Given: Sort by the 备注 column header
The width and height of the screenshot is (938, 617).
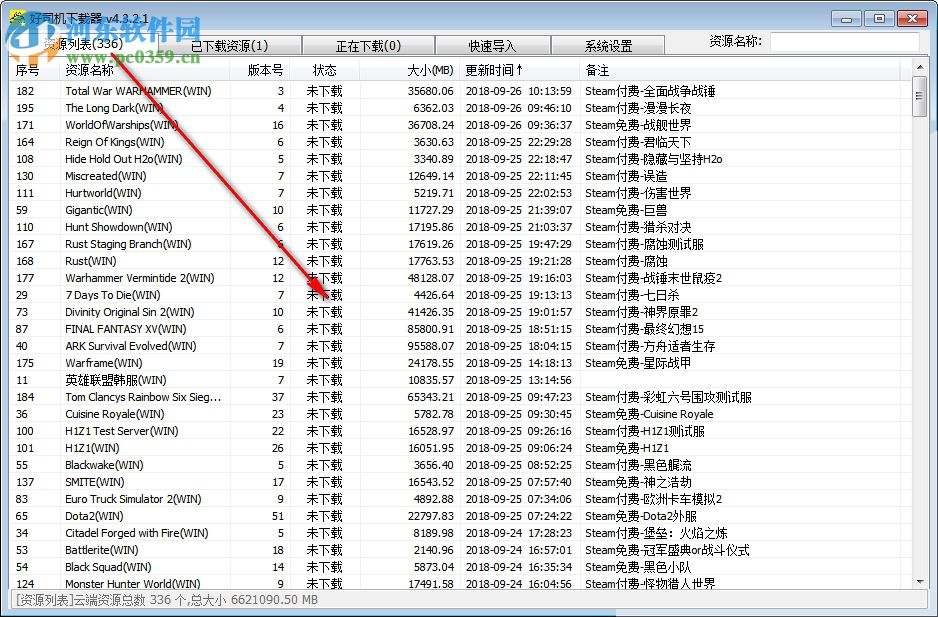Looking at the screenshot, I should click(x=740, y=70).
